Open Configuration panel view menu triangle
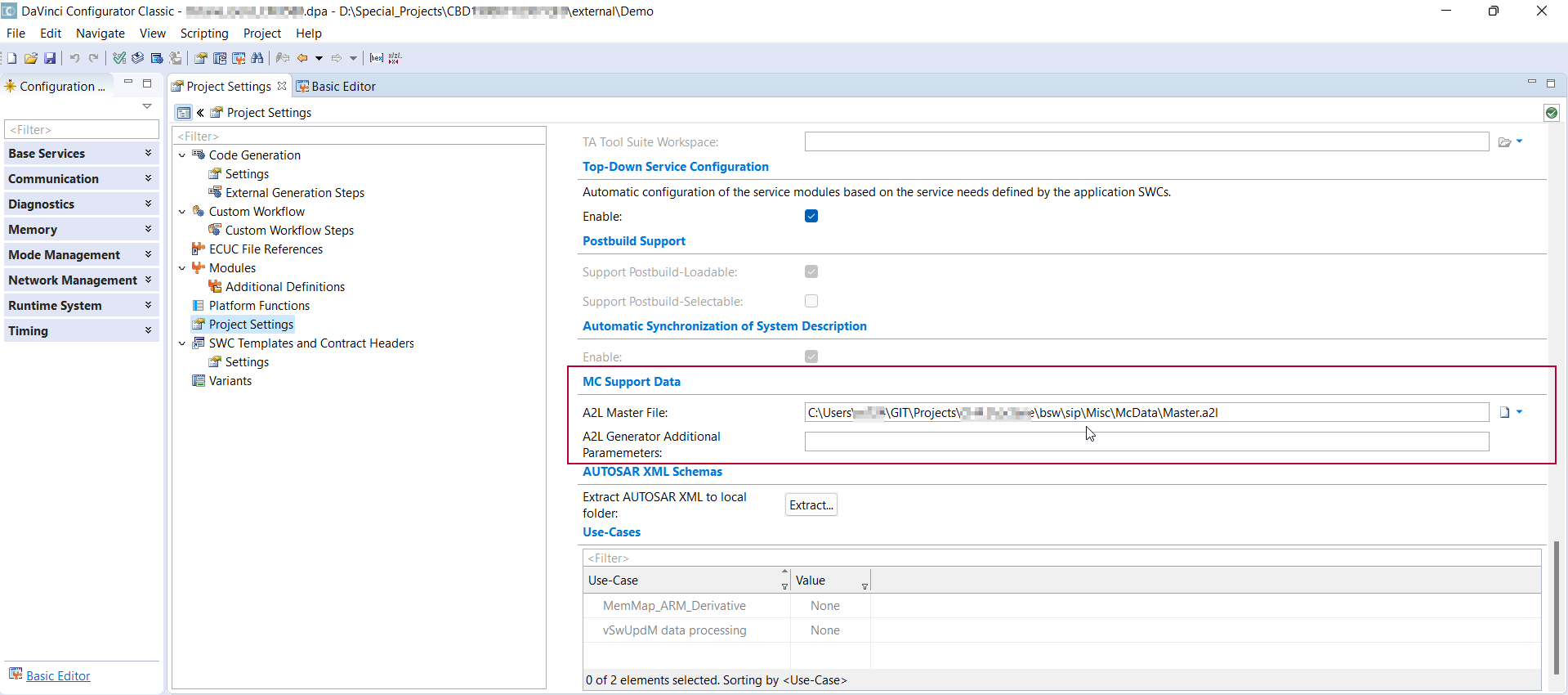 click(147, 106)
